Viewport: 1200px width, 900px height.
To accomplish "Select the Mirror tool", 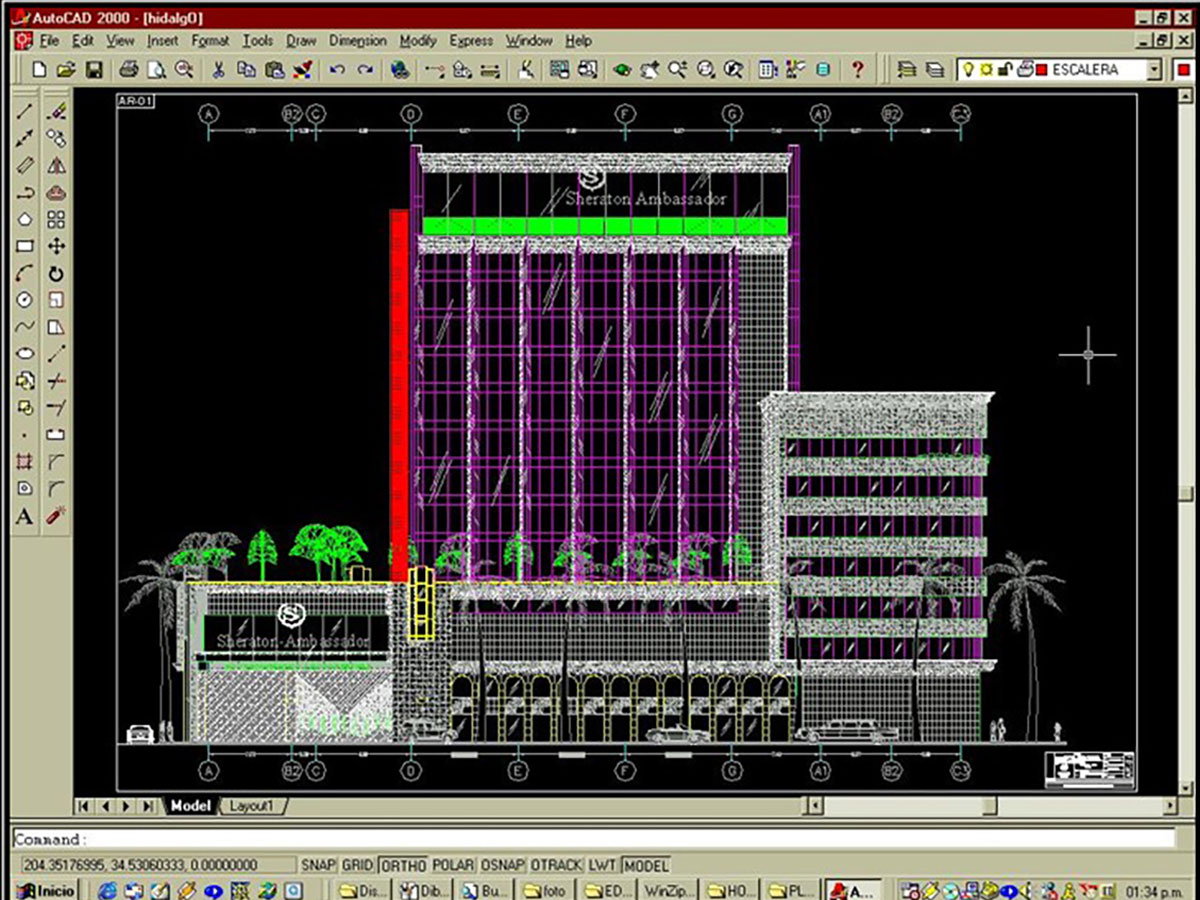I will pyautogui.click(x=57, y=165).
